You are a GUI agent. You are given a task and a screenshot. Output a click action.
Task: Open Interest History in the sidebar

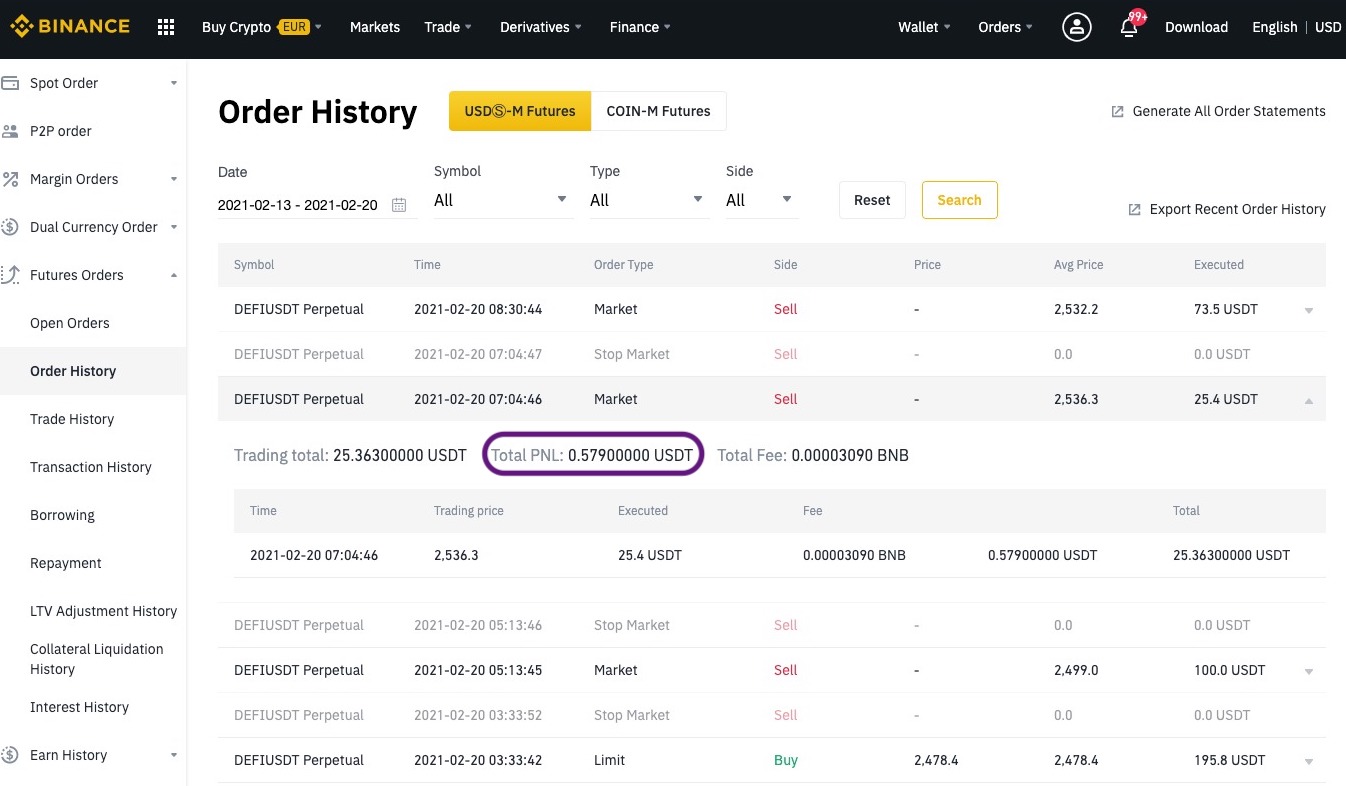[79, 707]
